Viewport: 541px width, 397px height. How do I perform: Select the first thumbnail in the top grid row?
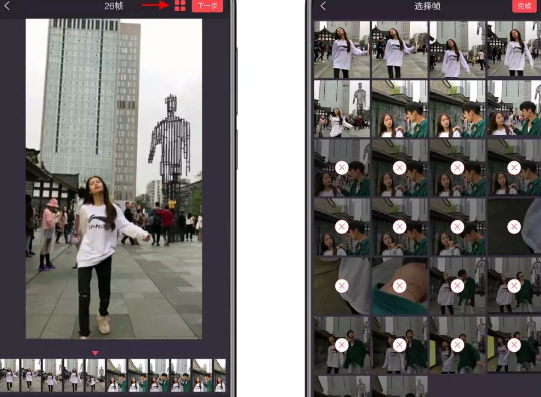pos(342,50)
